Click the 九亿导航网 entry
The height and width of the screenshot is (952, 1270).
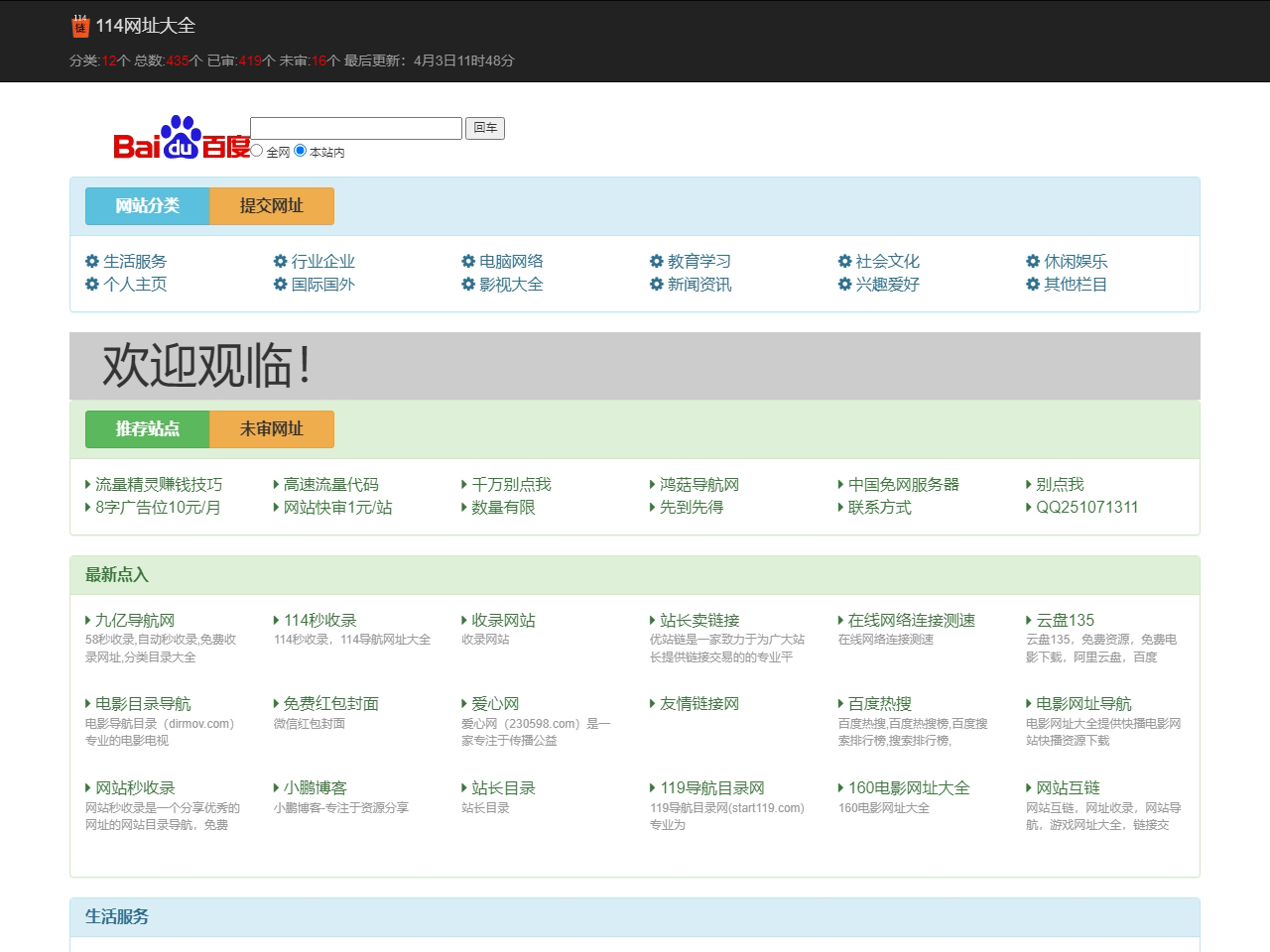134,619
